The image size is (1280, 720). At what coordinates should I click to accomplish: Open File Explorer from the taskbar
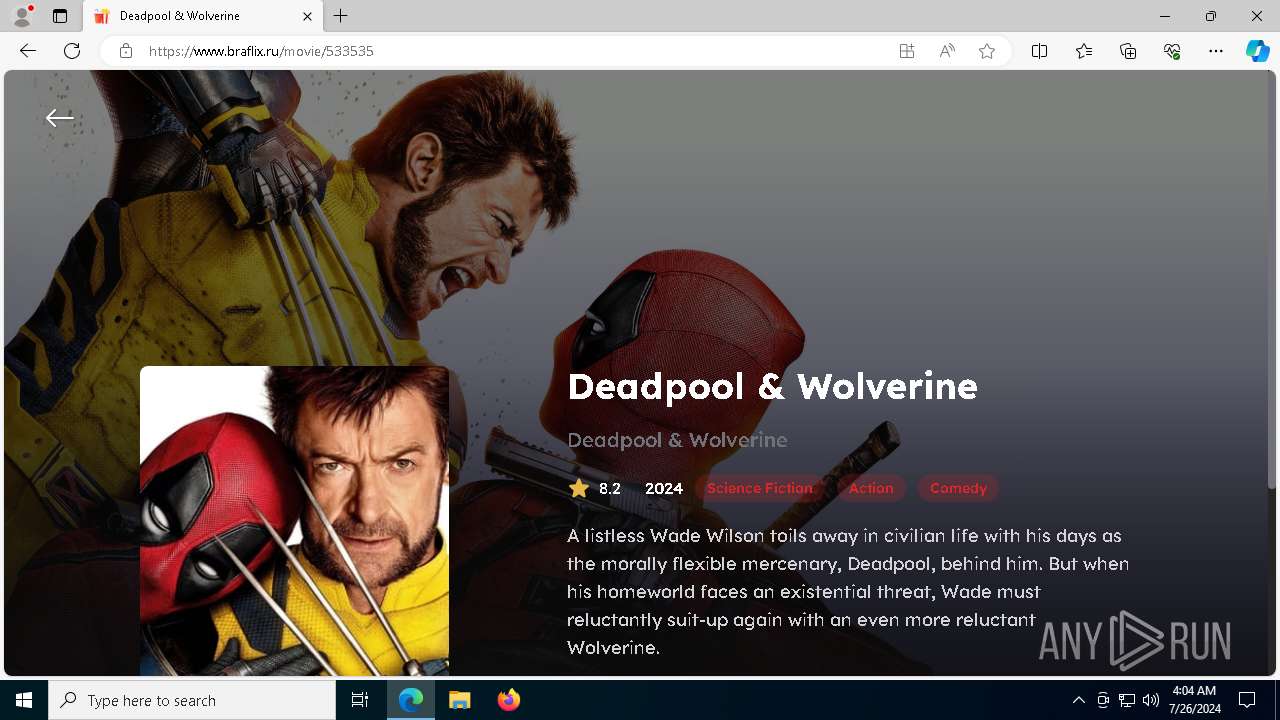pos(460,700)
